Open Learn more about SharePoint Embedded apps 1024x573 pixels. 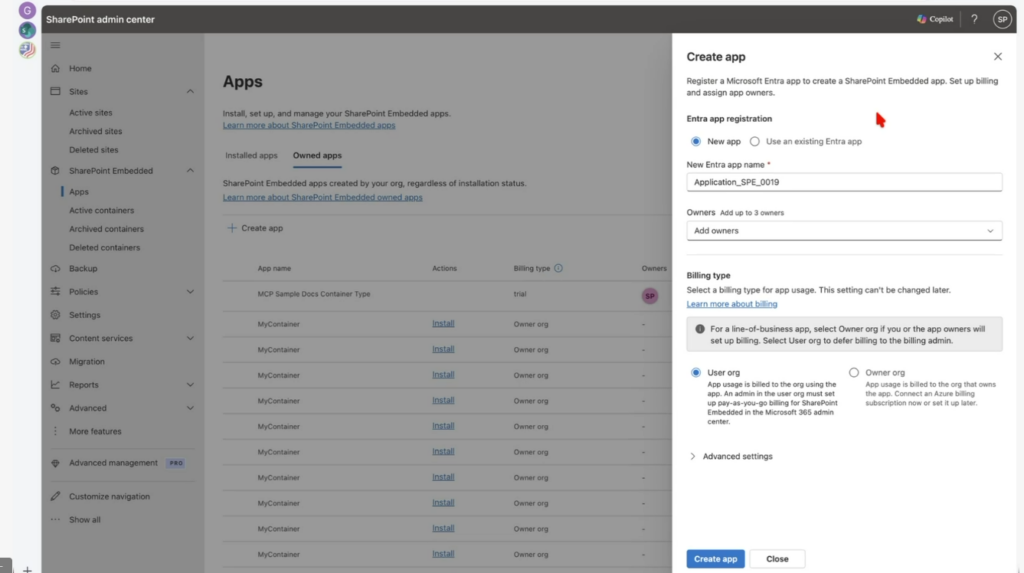pos(309,125)
